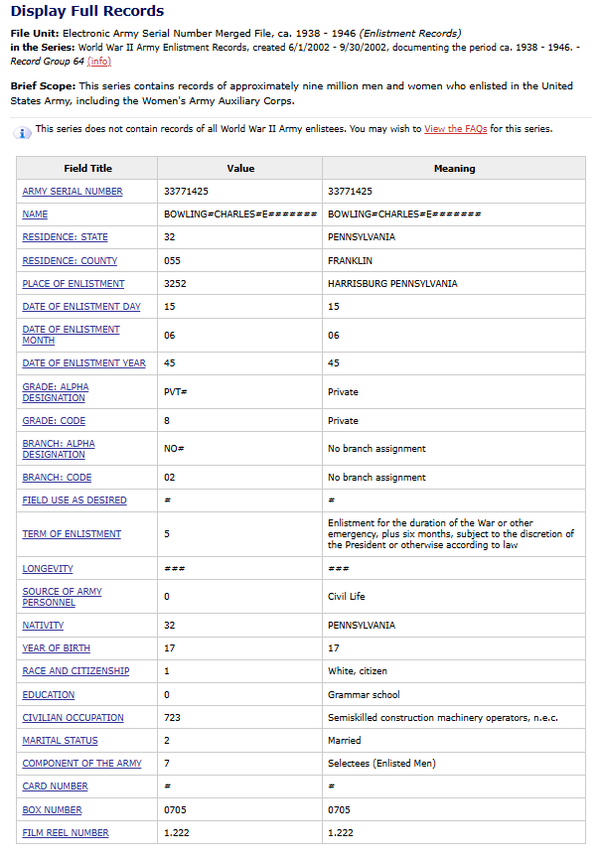The image size is (600, 858).
Task: Open the CIVILIAN OCCUPATION field link
Action: click(73, 717)
